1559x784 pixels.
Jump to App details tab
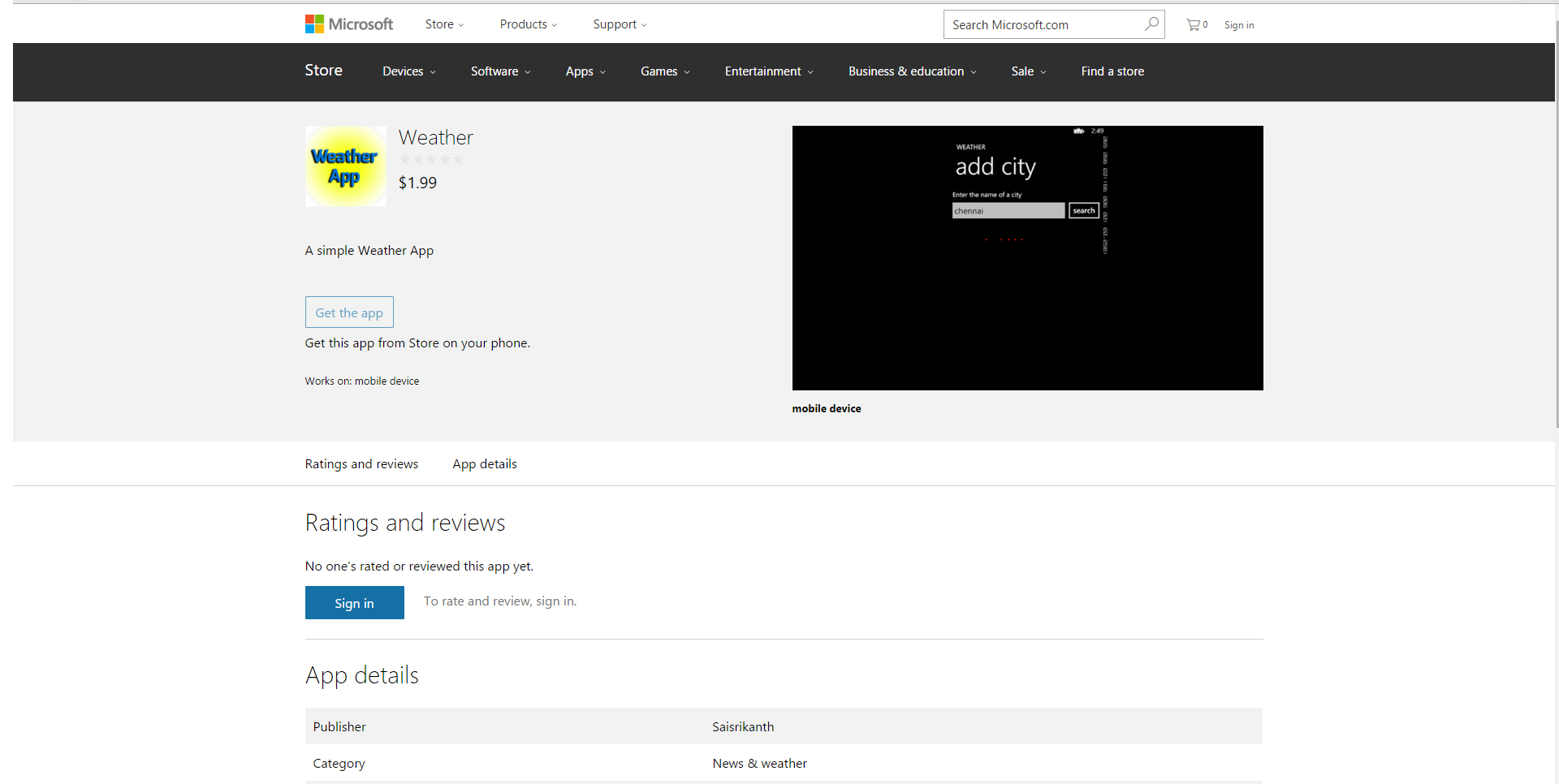click(485, 464)
